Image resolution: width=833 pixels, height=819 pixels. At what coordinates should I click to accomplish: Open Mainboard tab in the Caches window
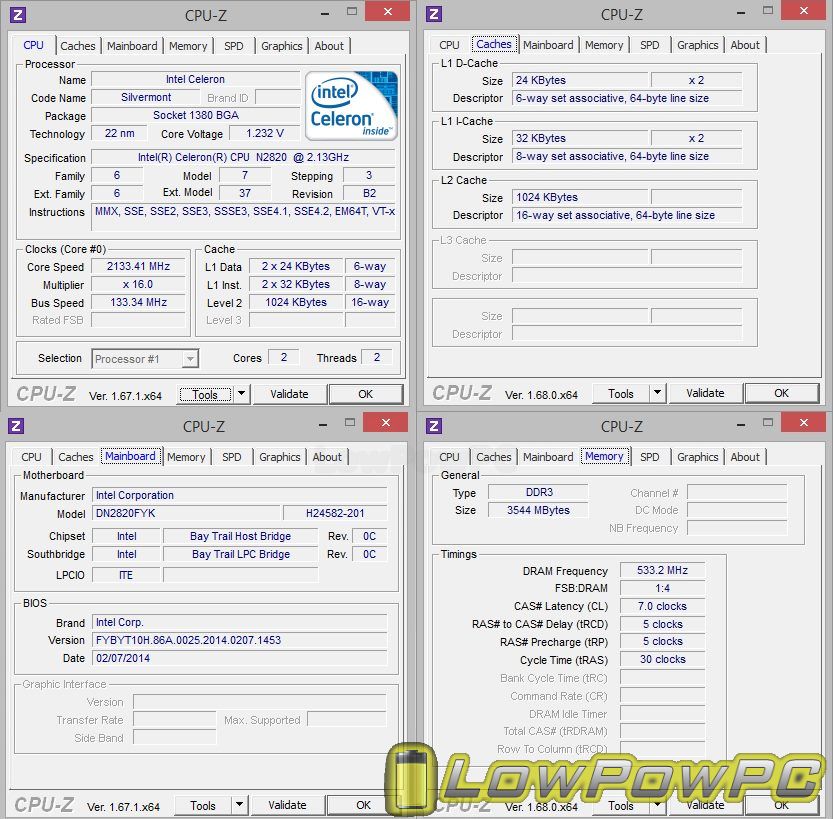548,45
